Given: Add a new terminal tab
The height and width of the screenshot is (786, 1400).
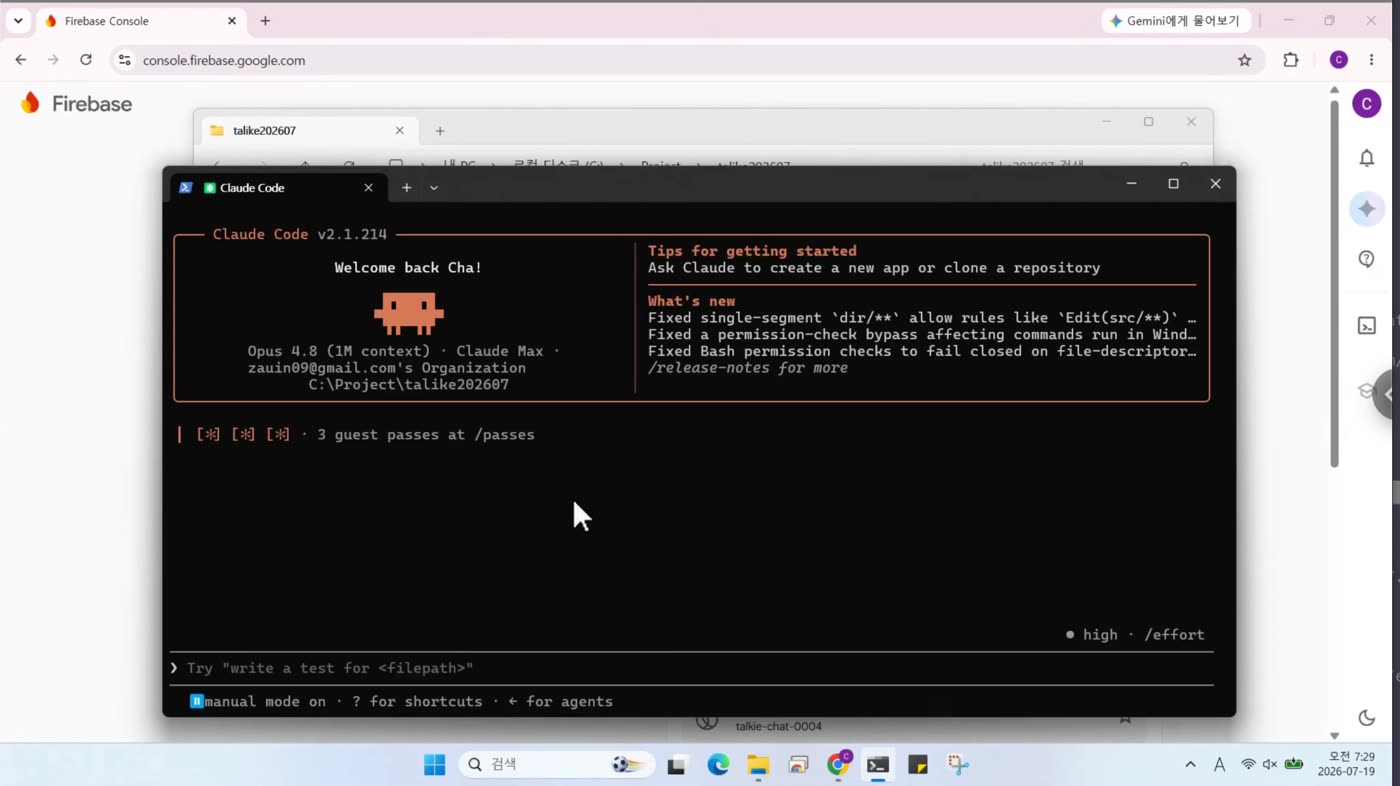Looking at the screenshot, I should [x=406, y=188].
